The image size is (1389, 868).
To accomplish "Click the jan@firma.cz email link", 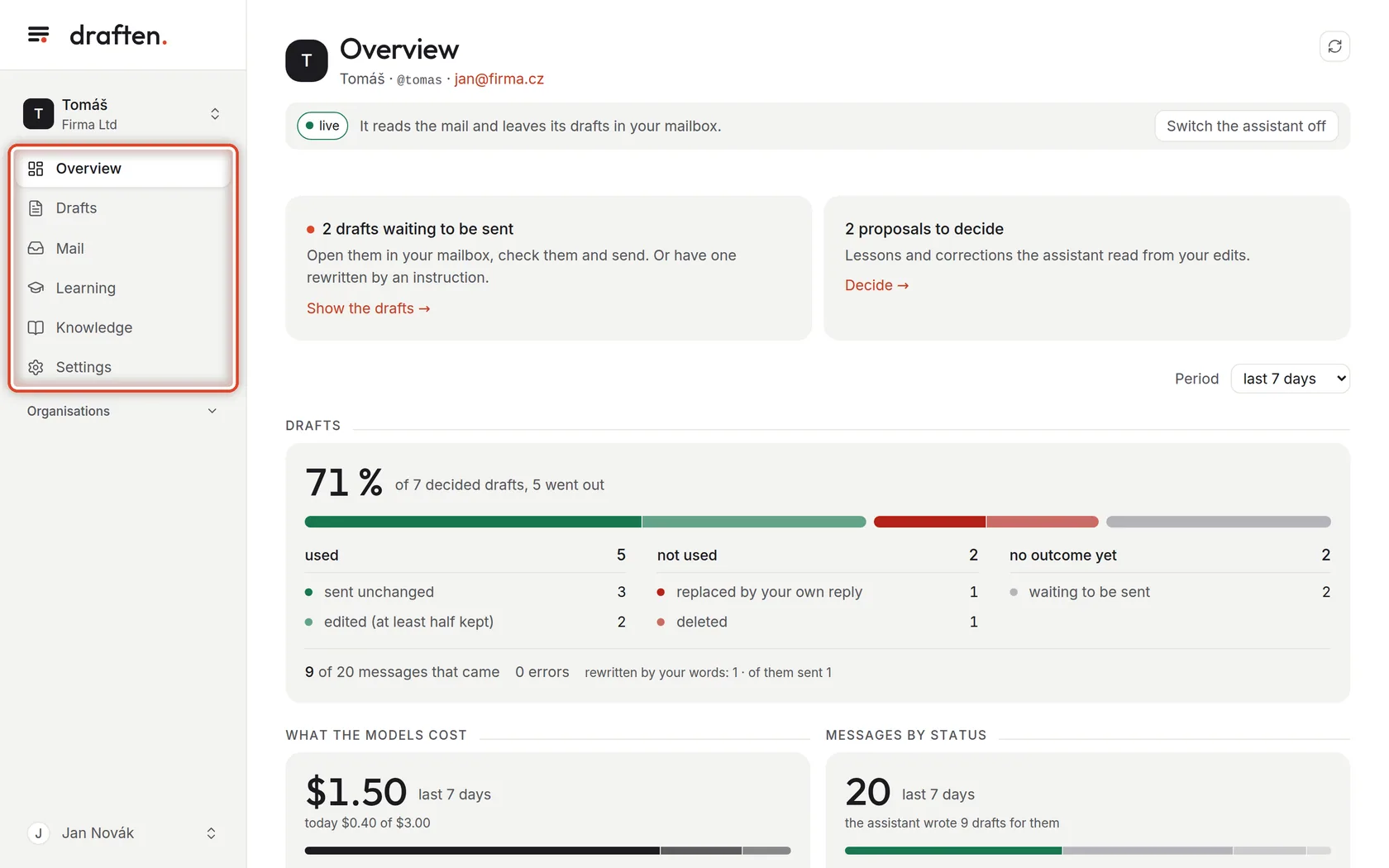I will coord(499,79).
